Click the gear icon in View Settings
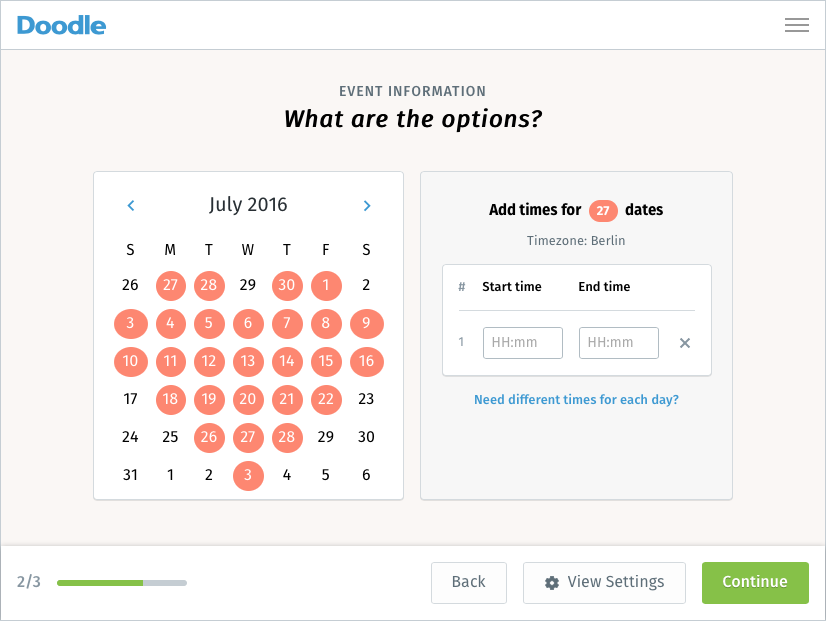The height and width of the screenshot is (621, 826). pos(552,583)
